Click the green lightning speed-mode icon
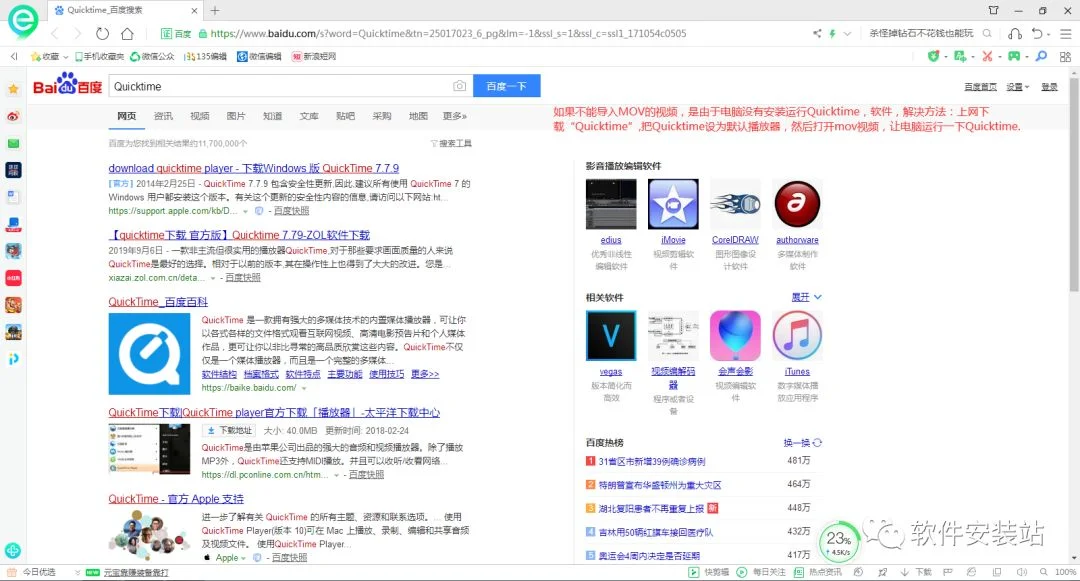The width and height of the screenshot is (1080, 581). (832, 33)
